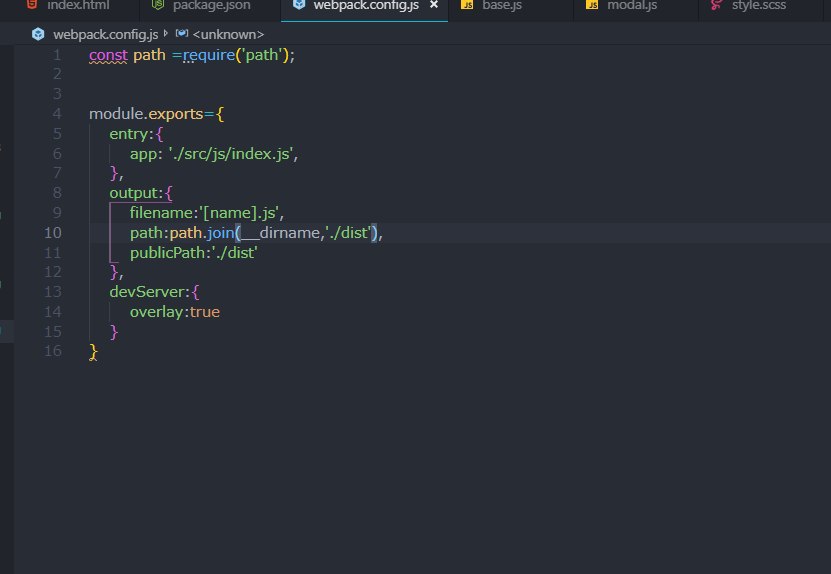Image resolution: width=831 pixels, height=574 pixels.
Task: Click the 'true' value on line 14
Action: (205, 312)
